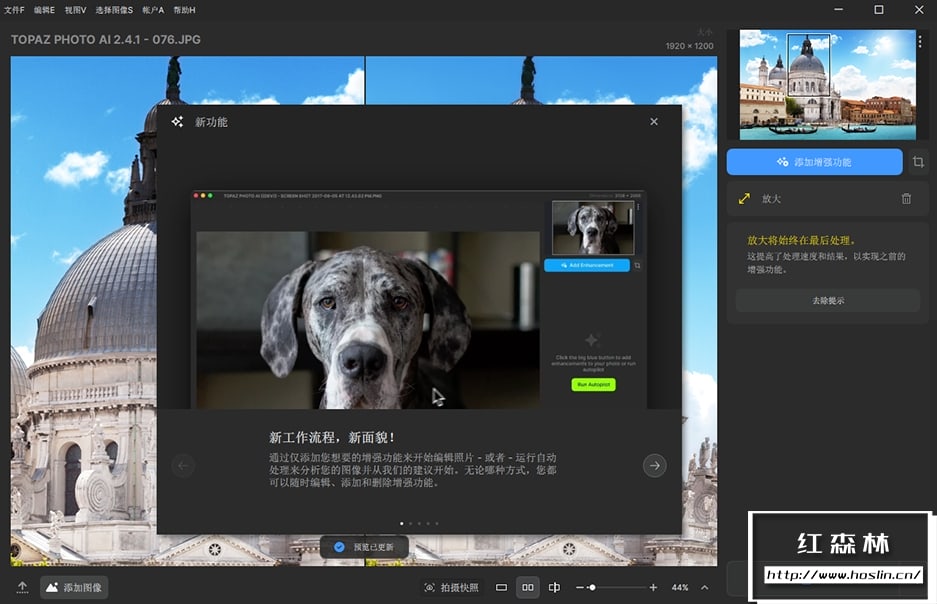This screenshot has width=937, height=604.
Task: Open the 帐户A menu
Action: coord(153,10)
